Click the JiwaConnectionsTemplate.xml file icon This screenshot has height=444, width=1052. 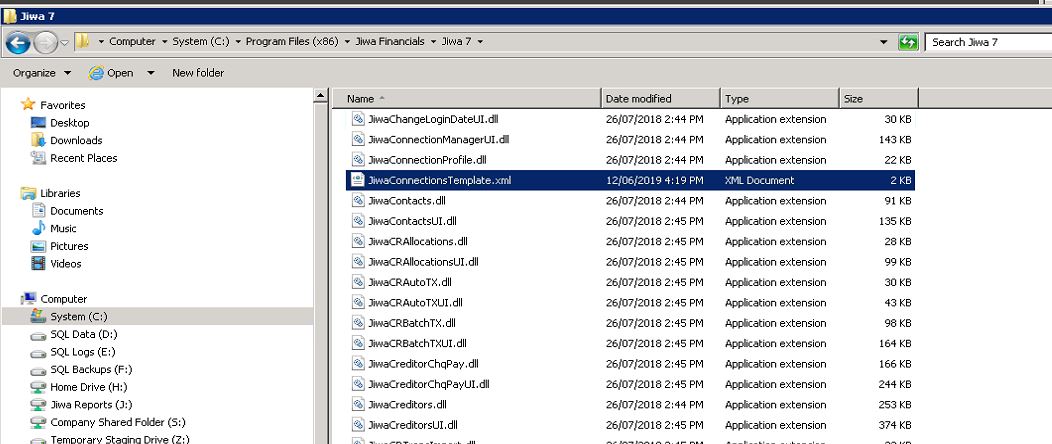[358, 180]
